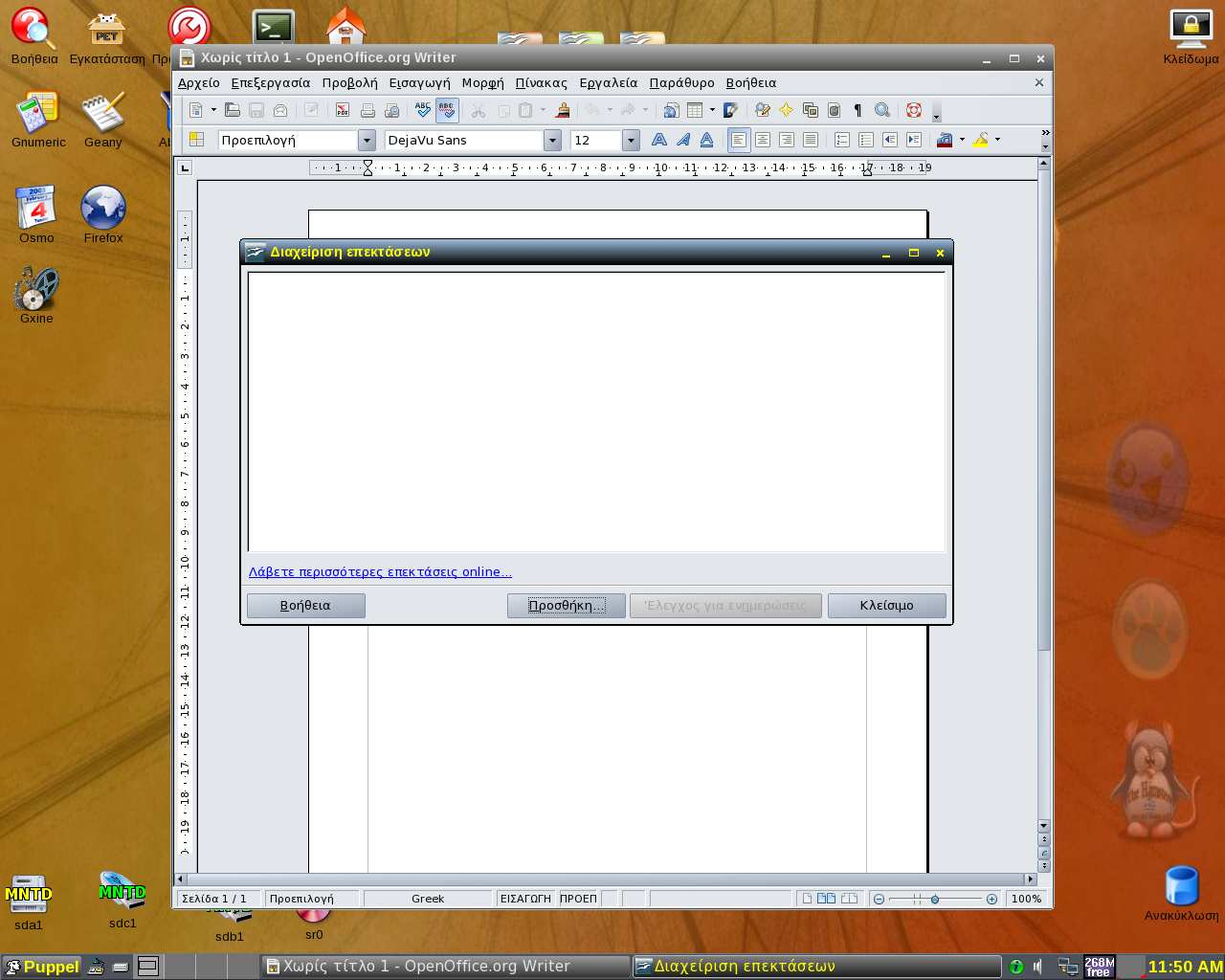Click the Export as PDF icon
Image resolution: width=1225 pixels, height=980 pixels.
click(x=343, y=110)
